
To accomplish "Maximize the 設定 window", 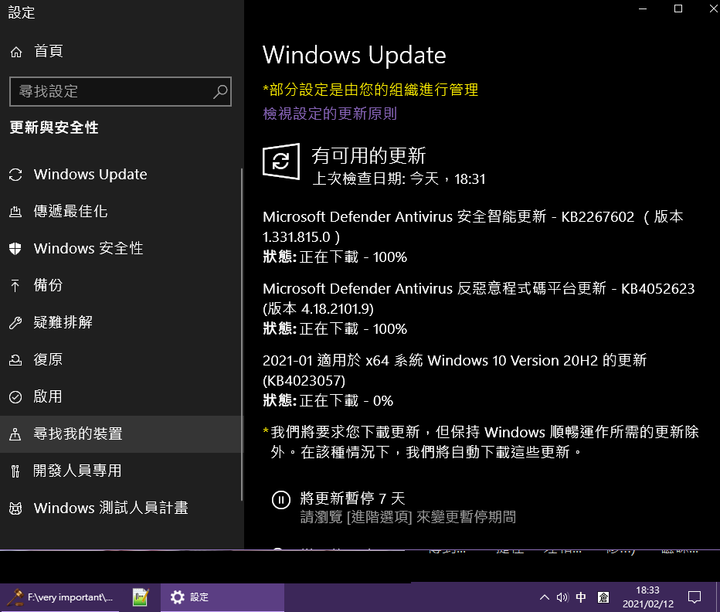I will (x=678, y=8).
